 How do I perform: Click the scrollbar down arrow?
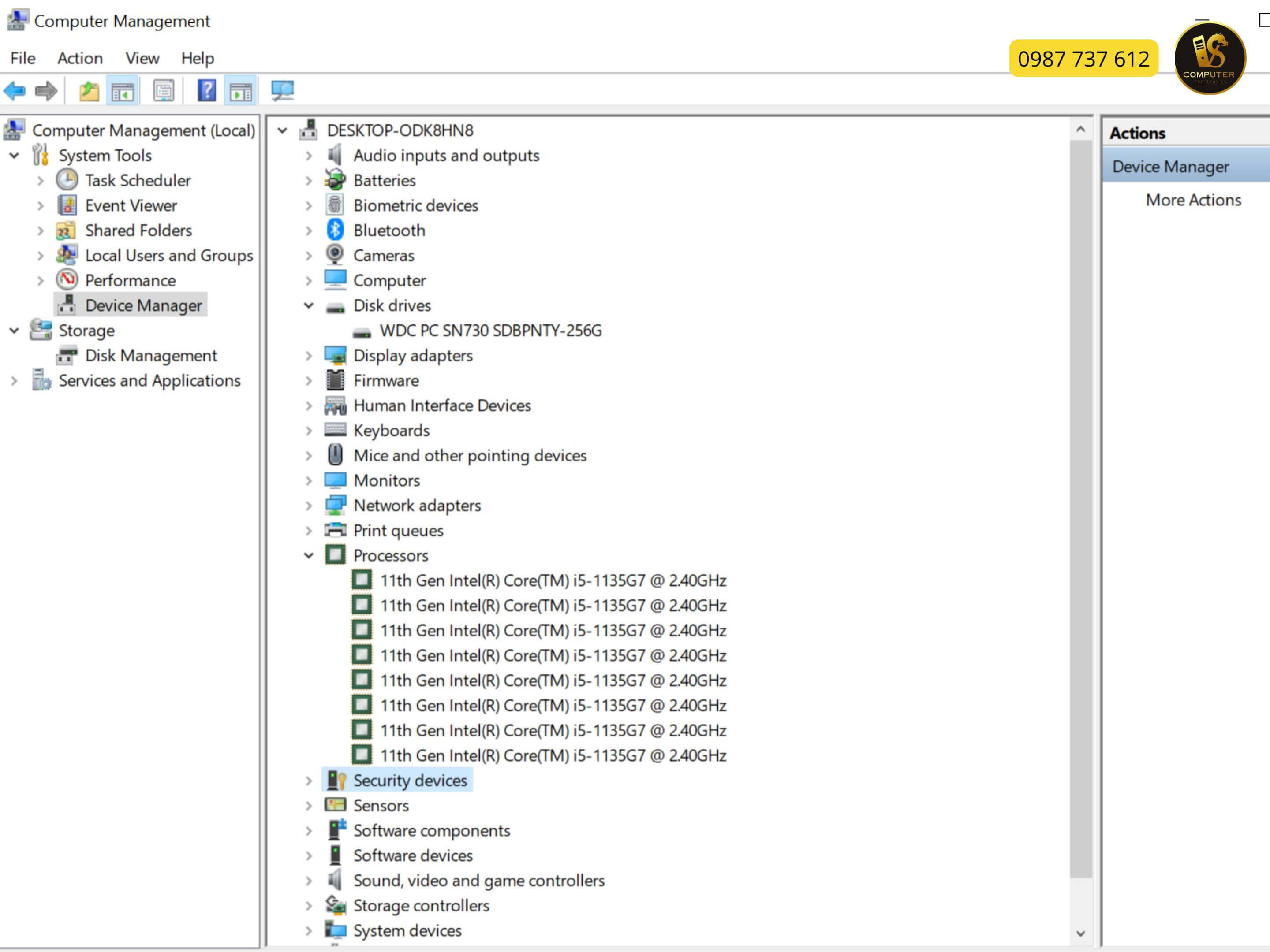coord(1080,933)
